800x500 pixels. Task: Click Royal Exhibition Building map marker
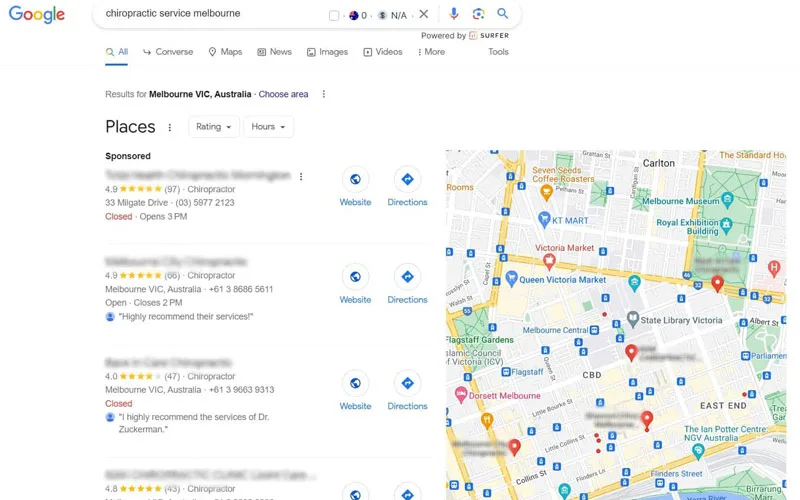click(x=726, y=224)
